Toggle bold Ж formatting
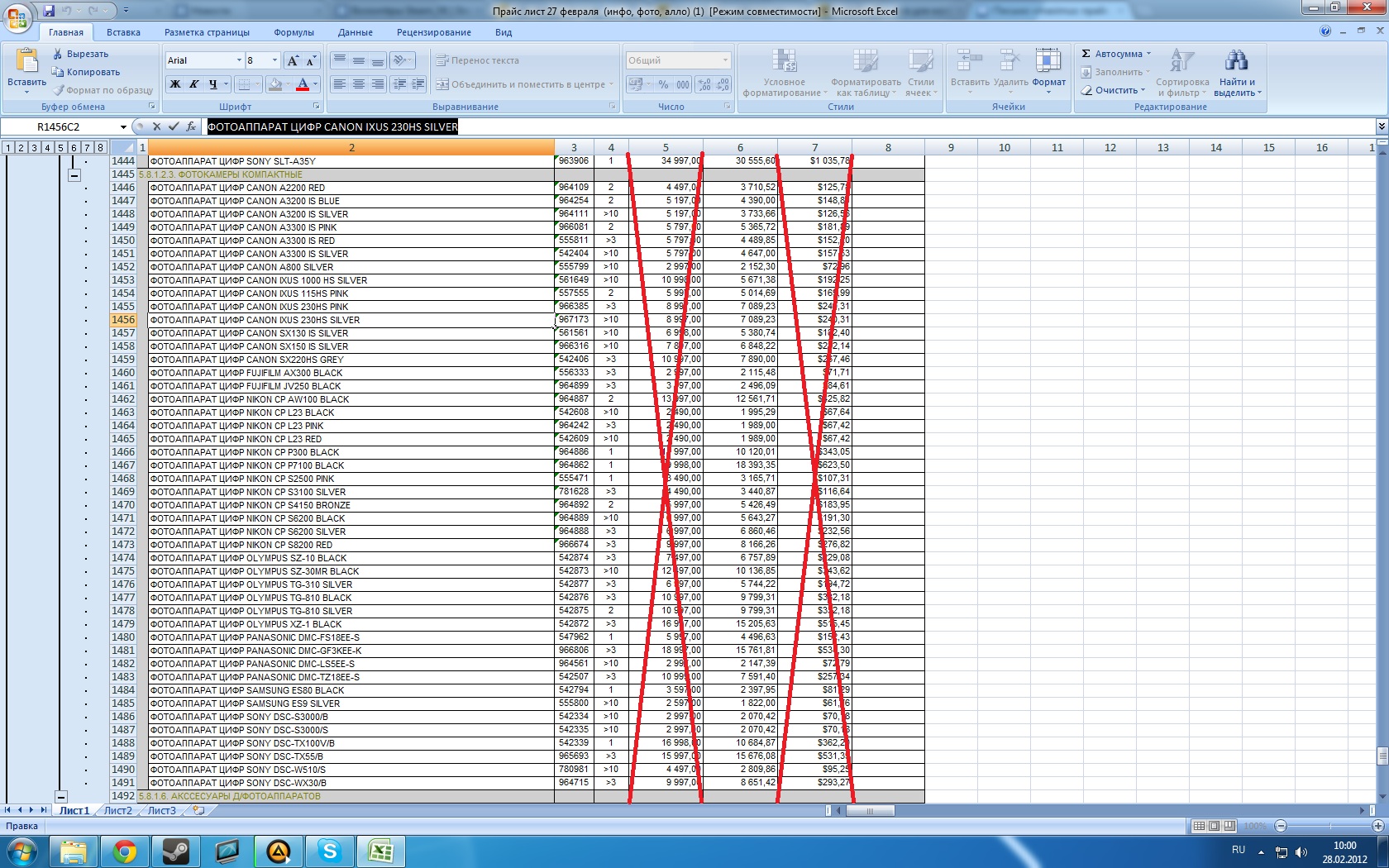 click(174, 84)
